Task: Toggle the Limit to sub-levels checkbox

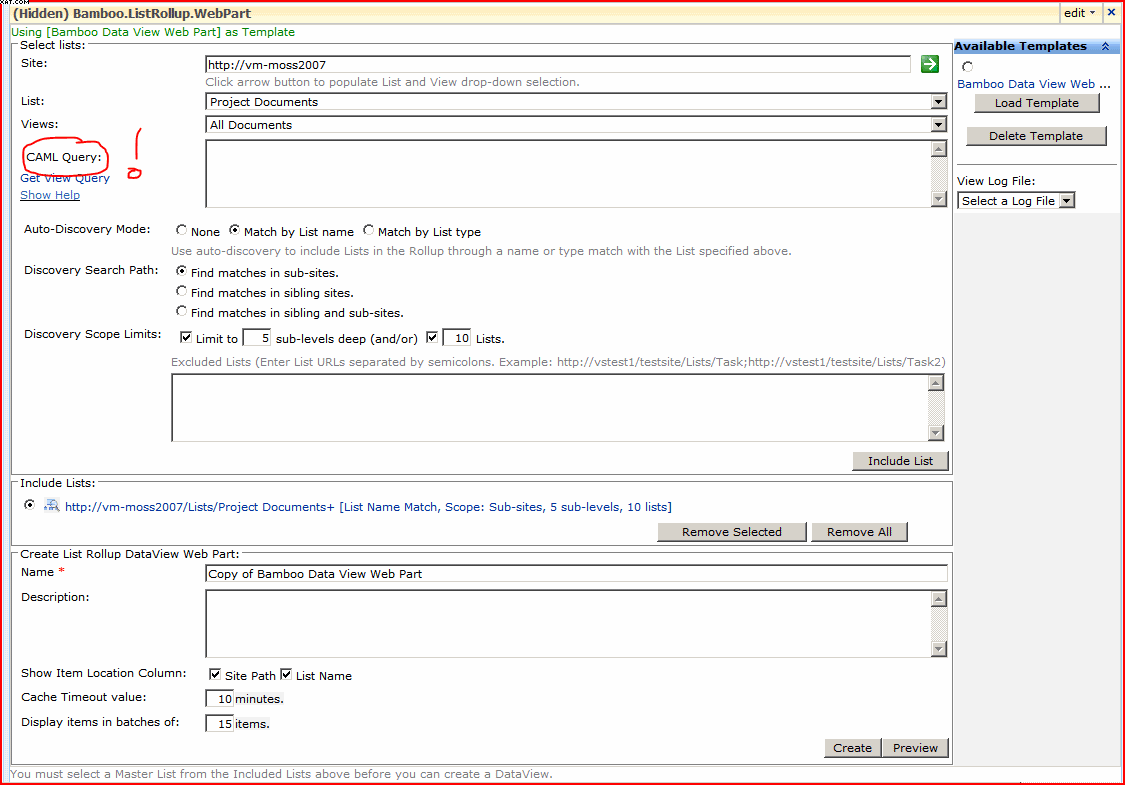Action: [x=186, y=338]
